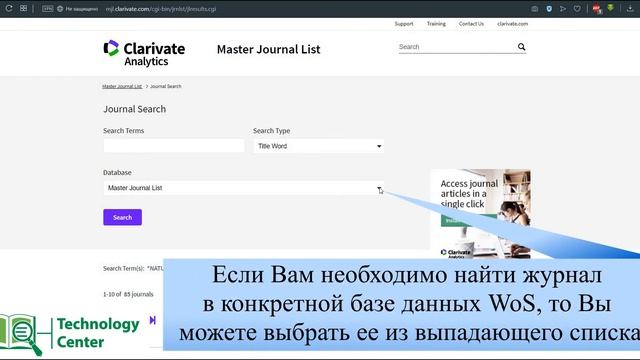Click the Clarivate Analytics logo

(x=144, y=53)
